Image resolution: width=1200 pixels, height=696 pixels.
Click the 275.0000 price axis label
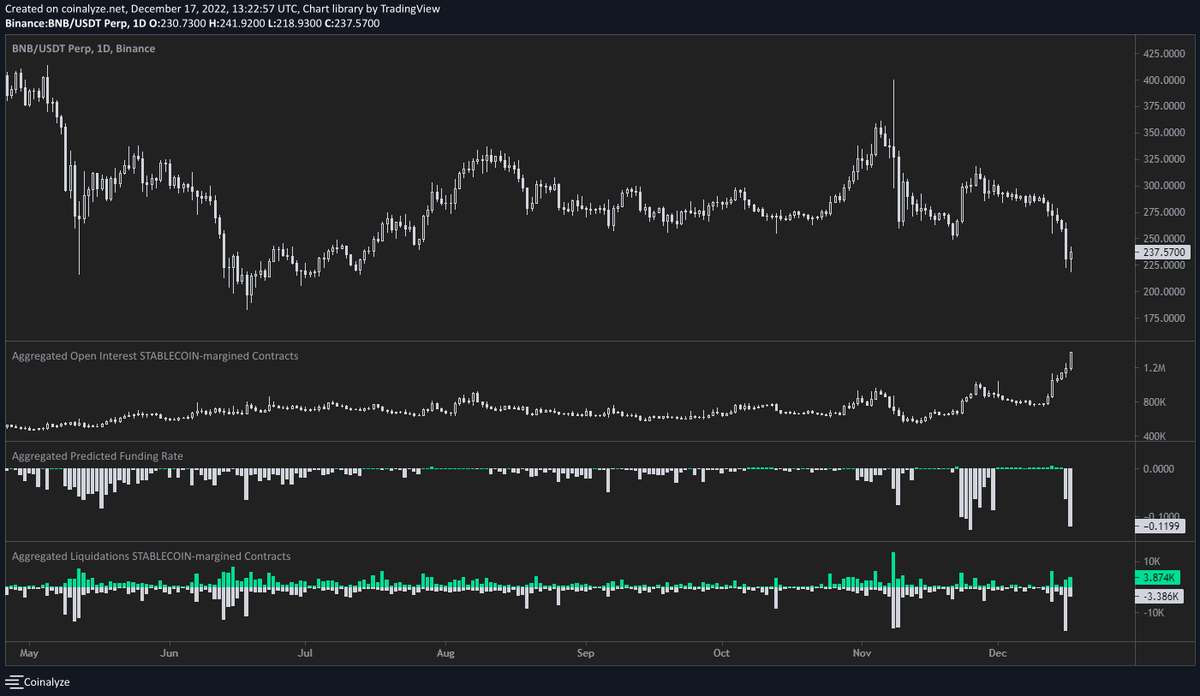(1165, 213)
